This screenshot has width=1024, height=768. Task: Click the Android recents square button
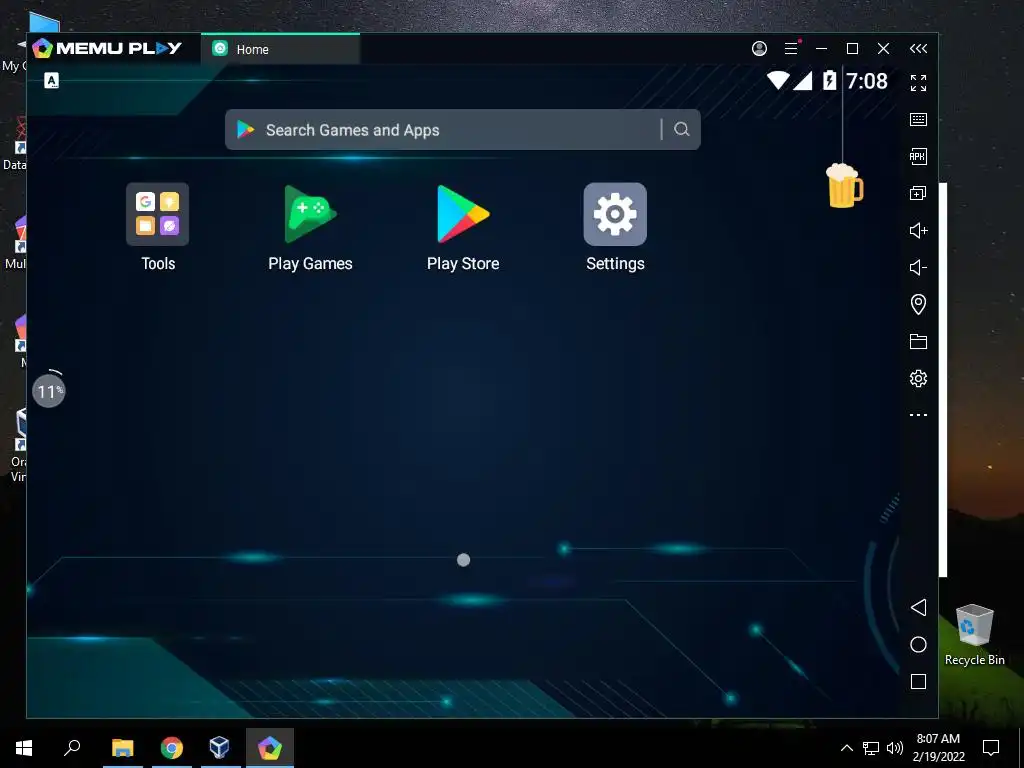point(918,682)
